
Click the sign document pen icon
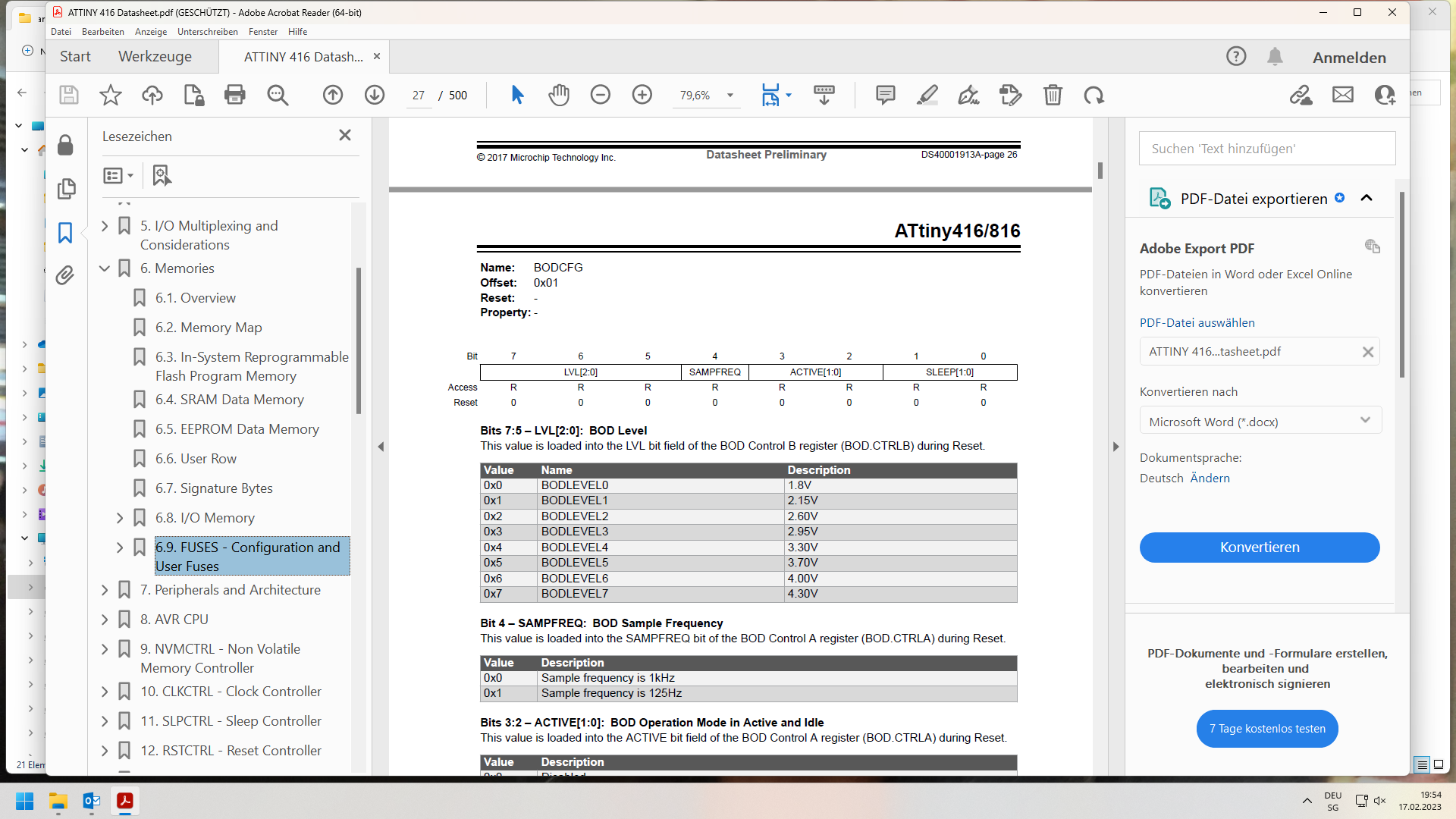(968, 95)
